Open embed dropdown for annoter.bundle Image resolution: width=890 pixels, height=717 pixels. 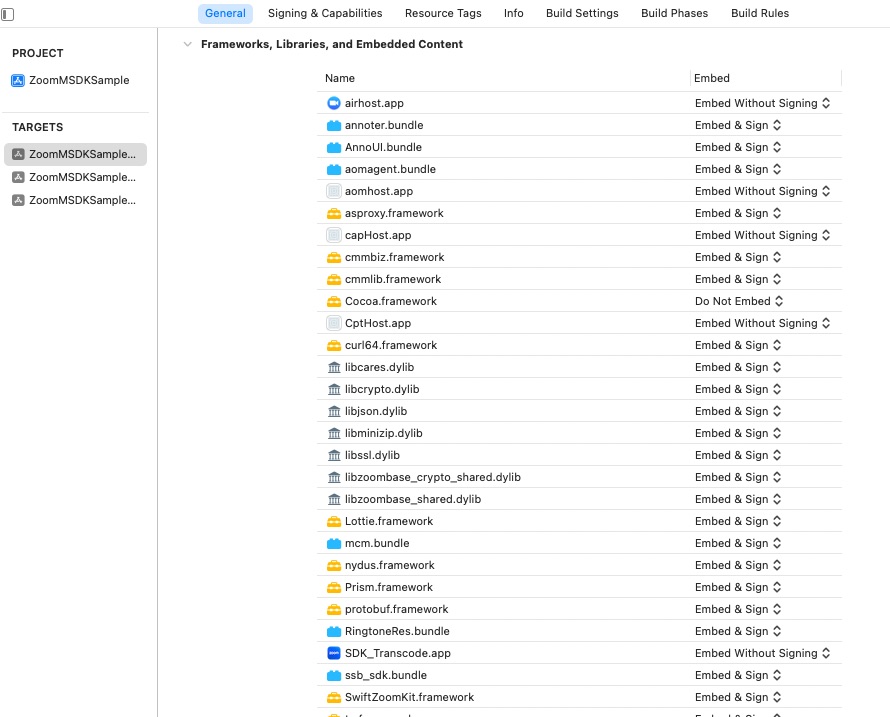pos(738,125)
